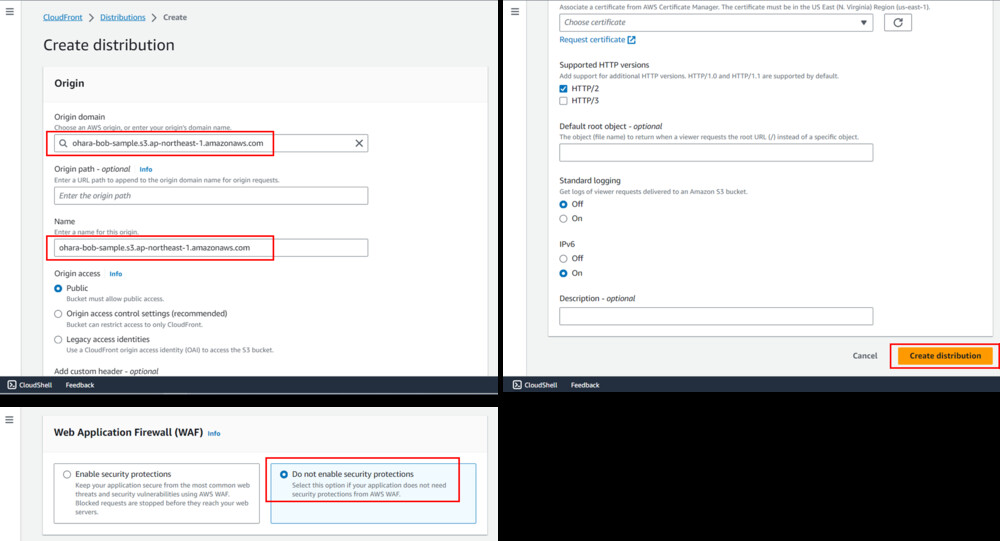Set Standard logging to On
1000x541 pixels.
(x=563, y=219)
